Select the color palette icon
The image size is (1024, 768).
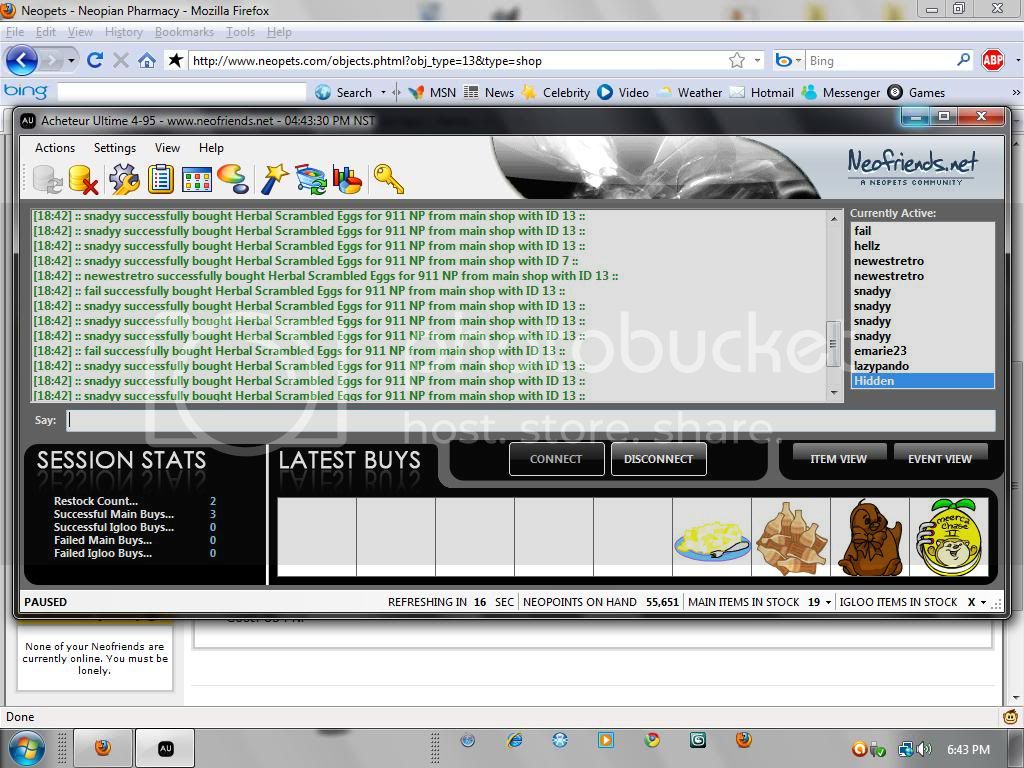click(x=233, y=180)
